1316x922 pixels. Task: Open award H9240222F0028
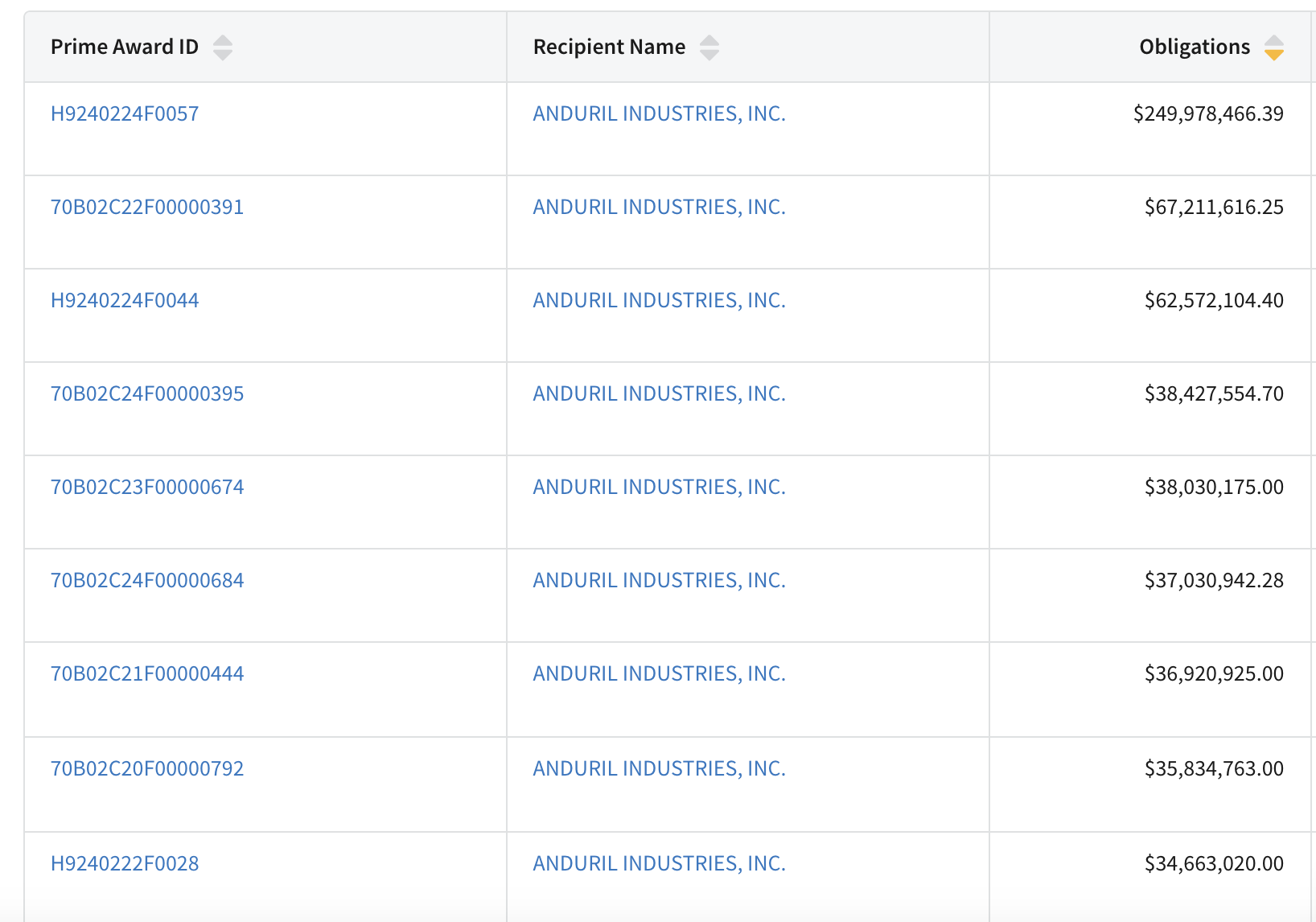[x=125, y=863]
